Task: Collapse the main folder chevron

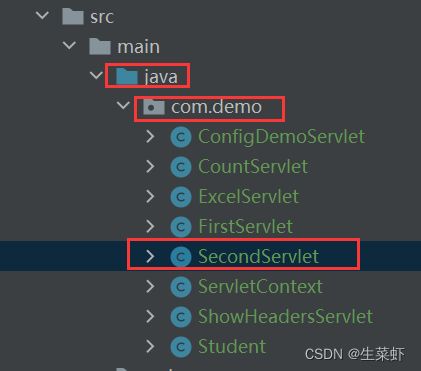Action: (69, 45)
